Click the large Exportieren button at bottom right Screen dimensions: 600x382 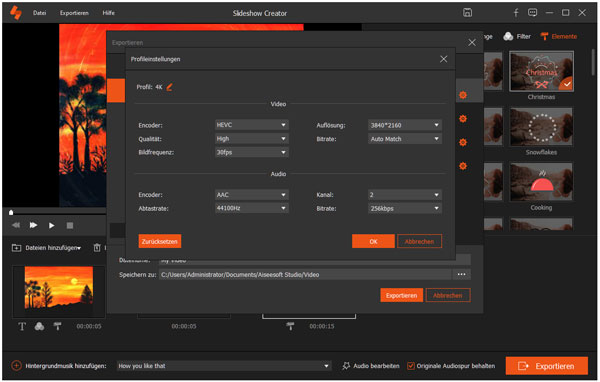[x=547, y=366]
